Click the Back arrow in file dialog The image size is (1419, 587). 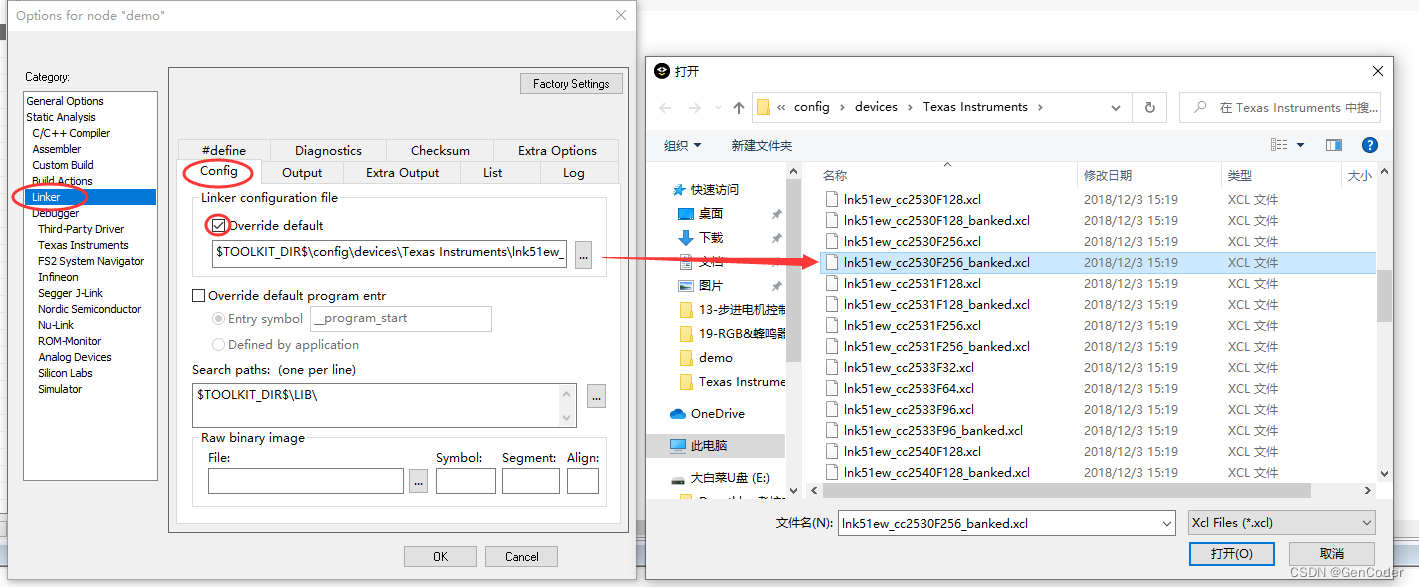pyautogui.click(x=666, y=107)
